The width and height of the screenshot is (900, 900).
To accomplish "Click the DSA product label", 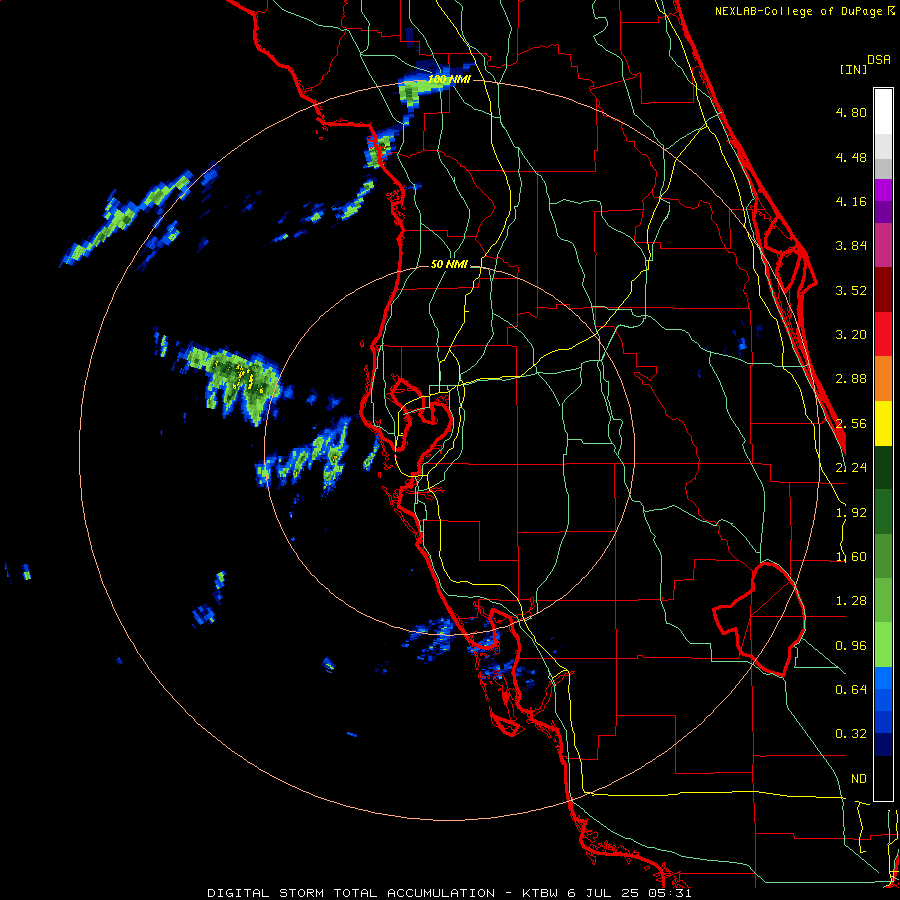I will point(879,60).
